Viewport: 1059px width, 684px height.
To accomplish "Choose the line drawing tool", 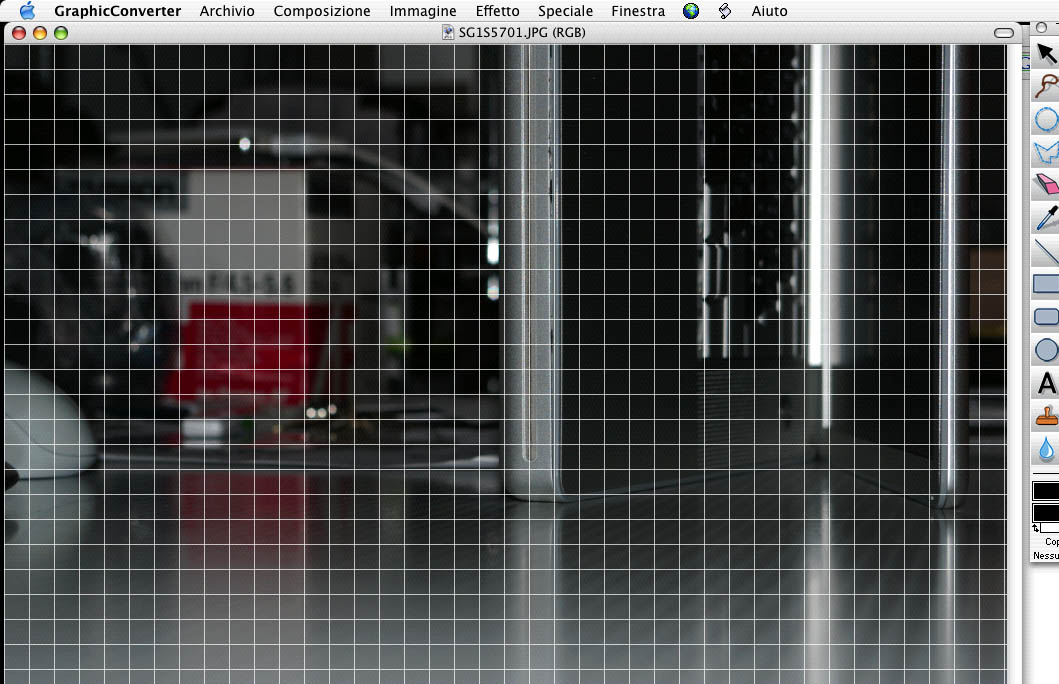I will click(1046, 251).
